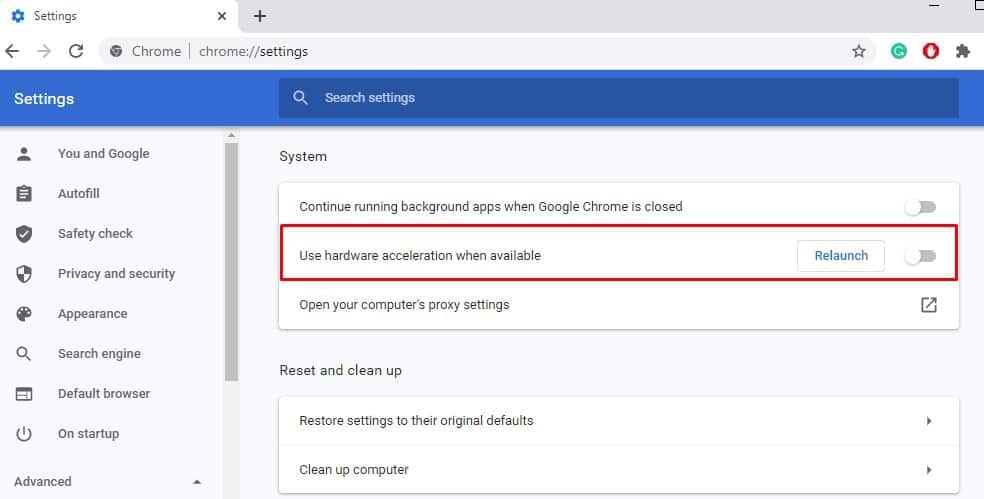Select Appearance in the sidebar
The image size is (984, 499).
(92, 314)
